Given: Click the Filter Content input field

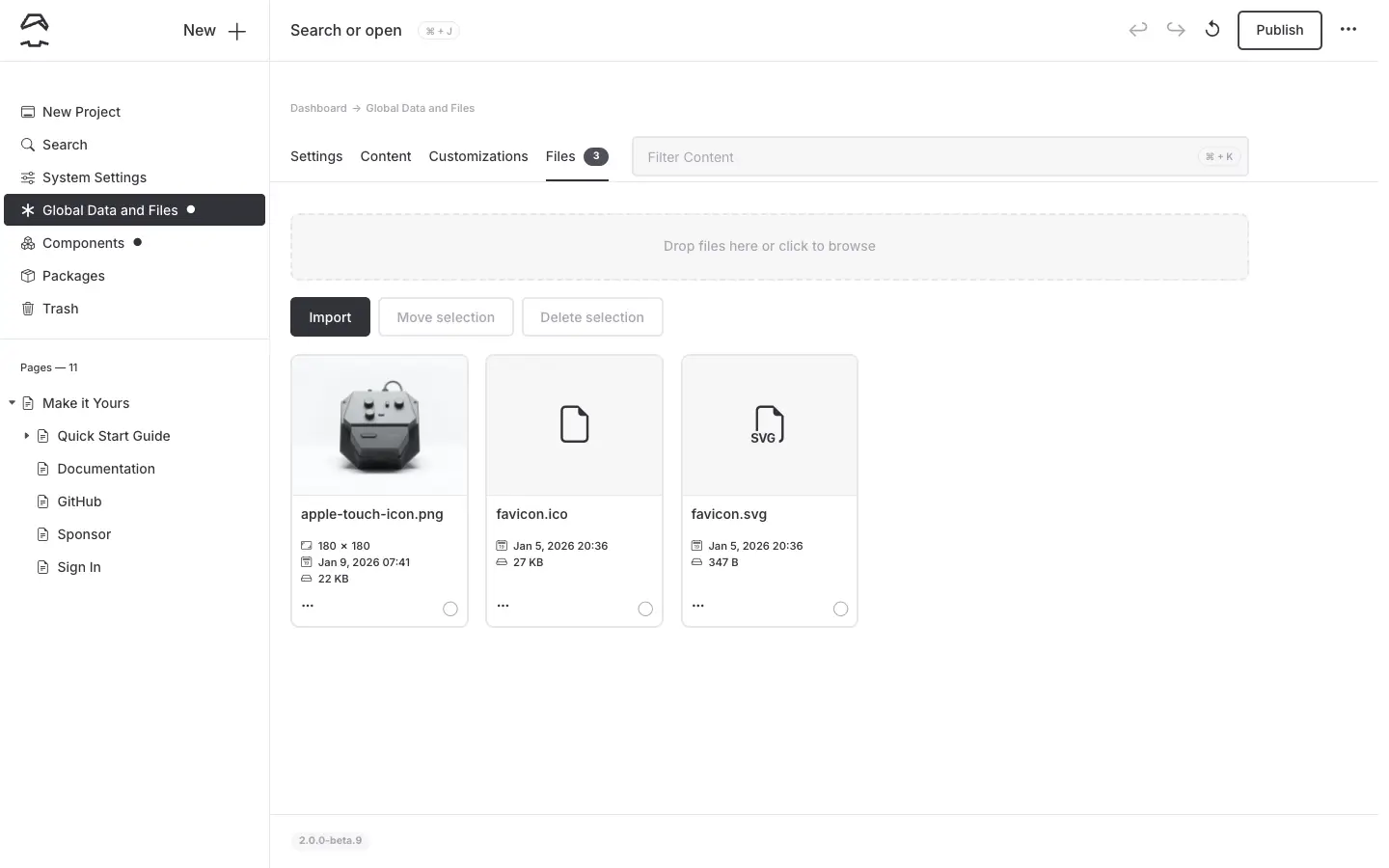Looking at the screenshot, I should click(x=916, y=157).
